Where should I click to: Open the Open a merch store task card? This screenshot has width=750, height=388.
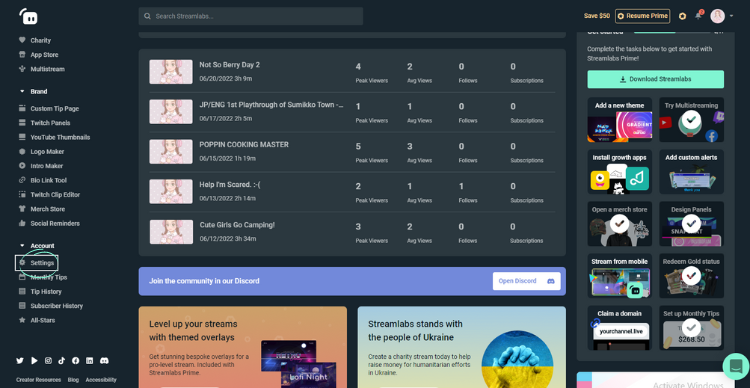pos(619,224)
